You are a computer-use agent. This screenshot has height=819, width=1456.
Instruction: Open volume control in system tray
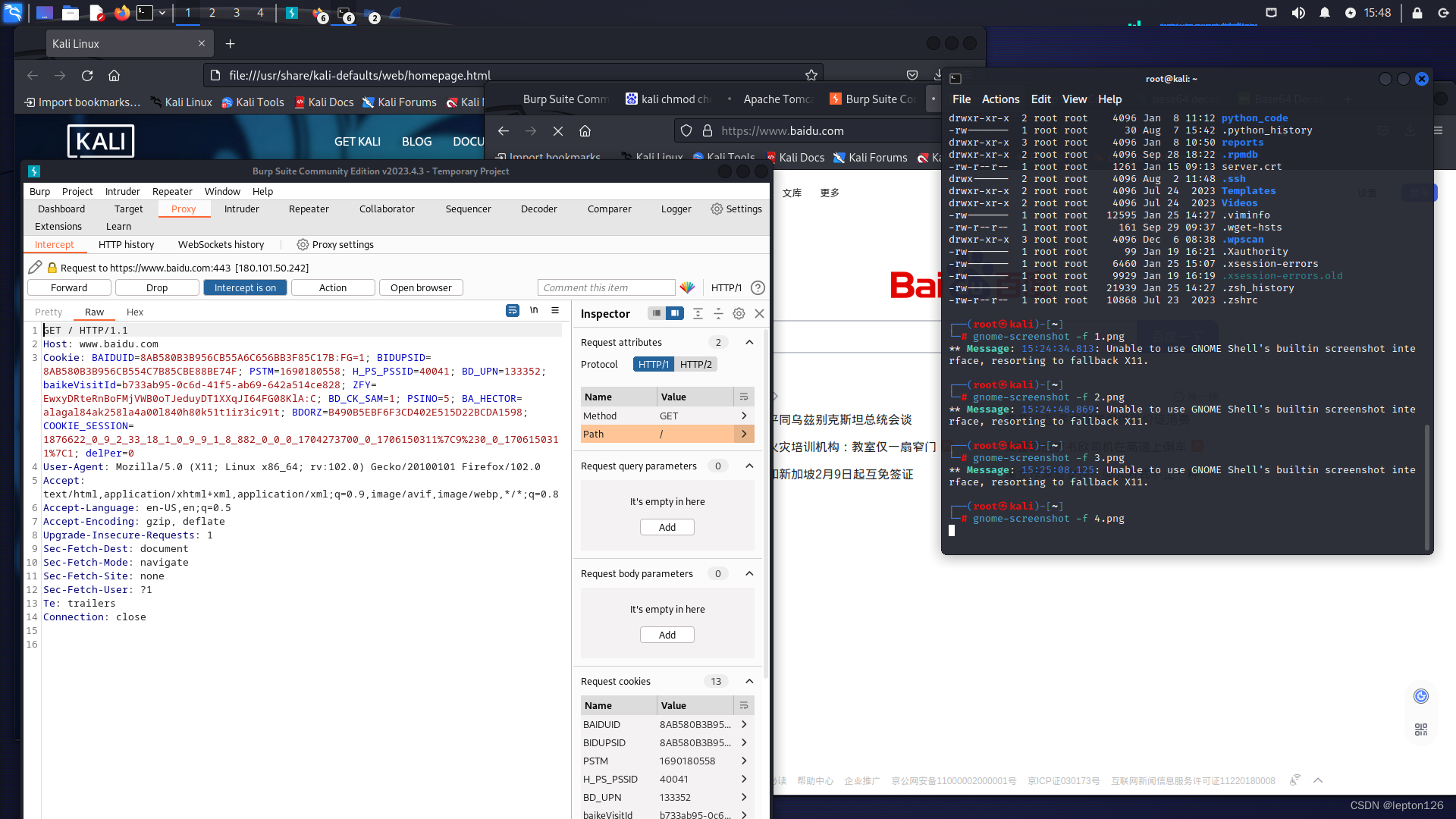click(1298, 13)
